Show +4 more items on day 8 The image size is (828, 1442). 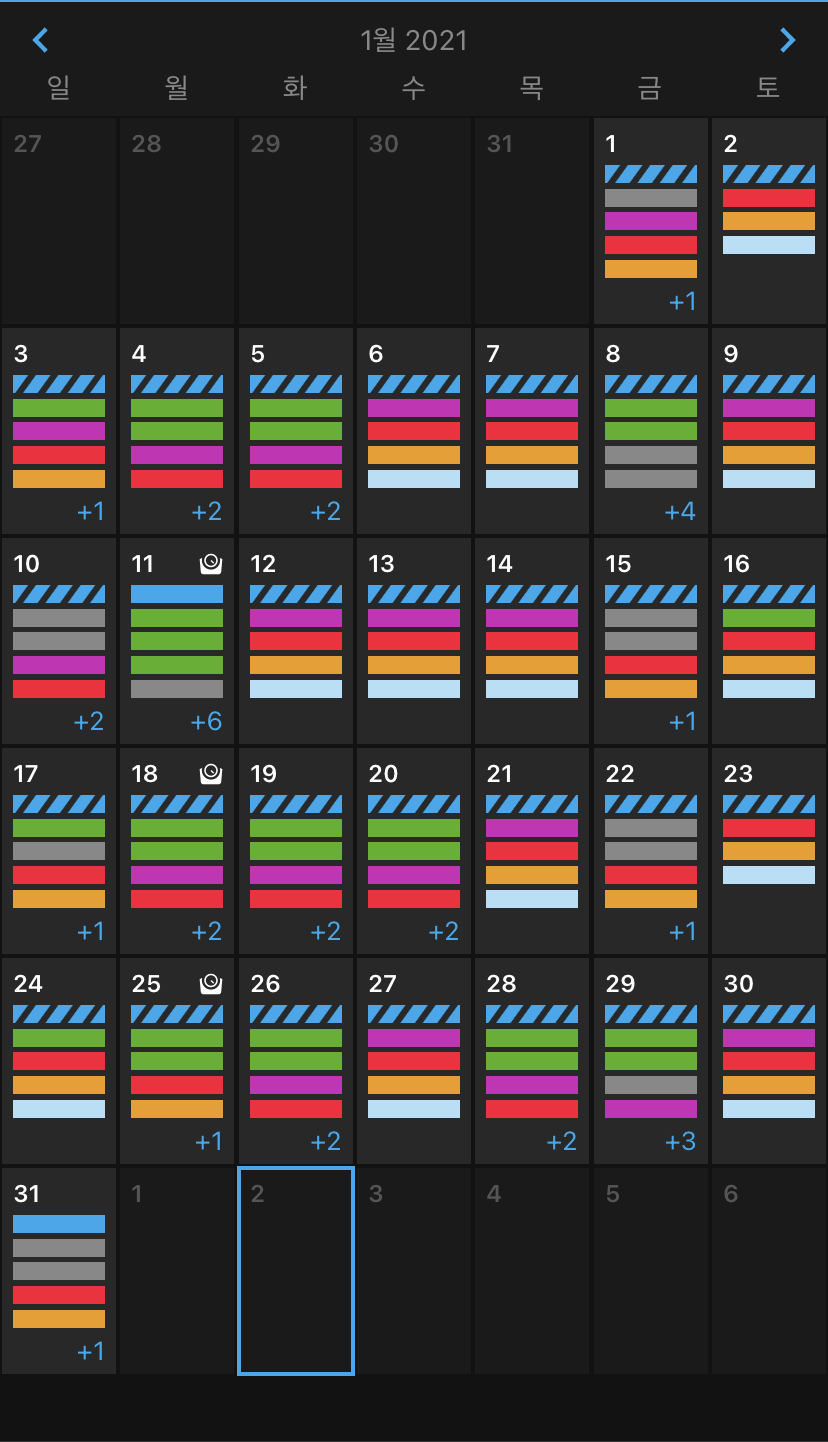coord(680,512)
